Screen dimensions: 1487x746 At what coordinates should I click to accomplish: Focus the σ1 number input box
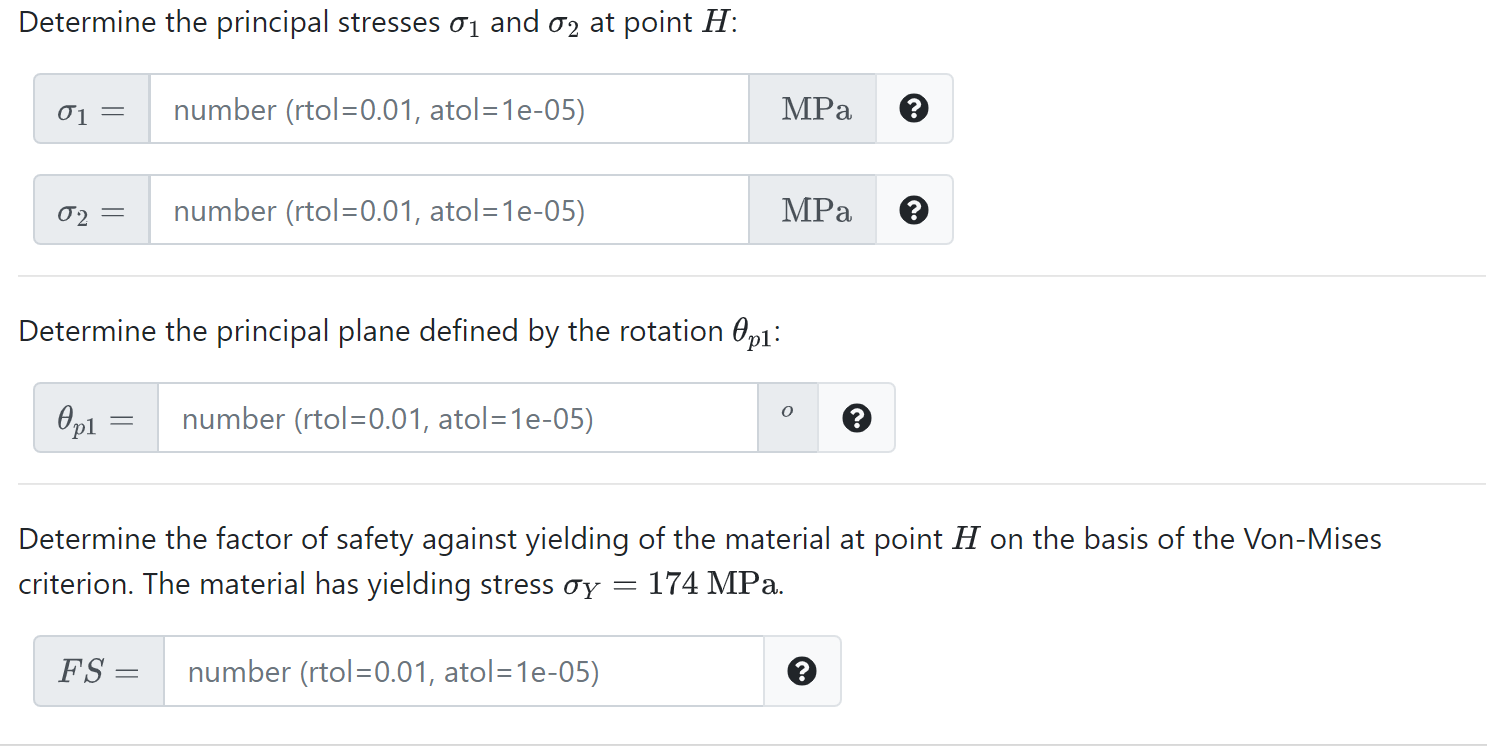click(448, 109)
